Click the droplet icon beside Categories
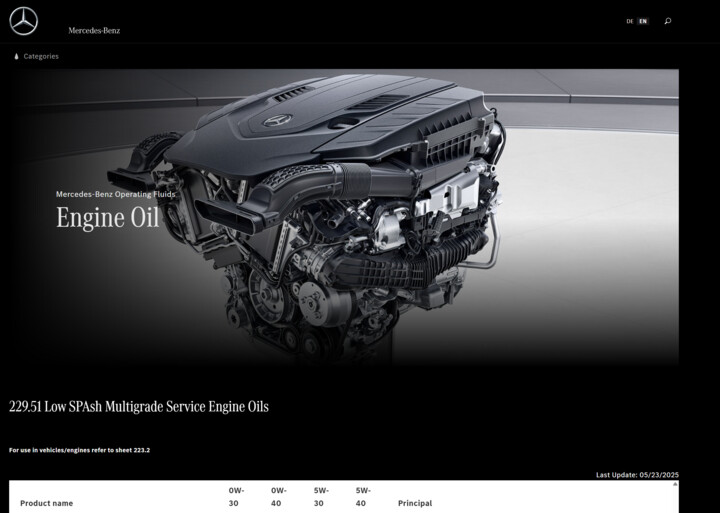The height and width of the screenshot is (513, 720). tap(16, 57)
